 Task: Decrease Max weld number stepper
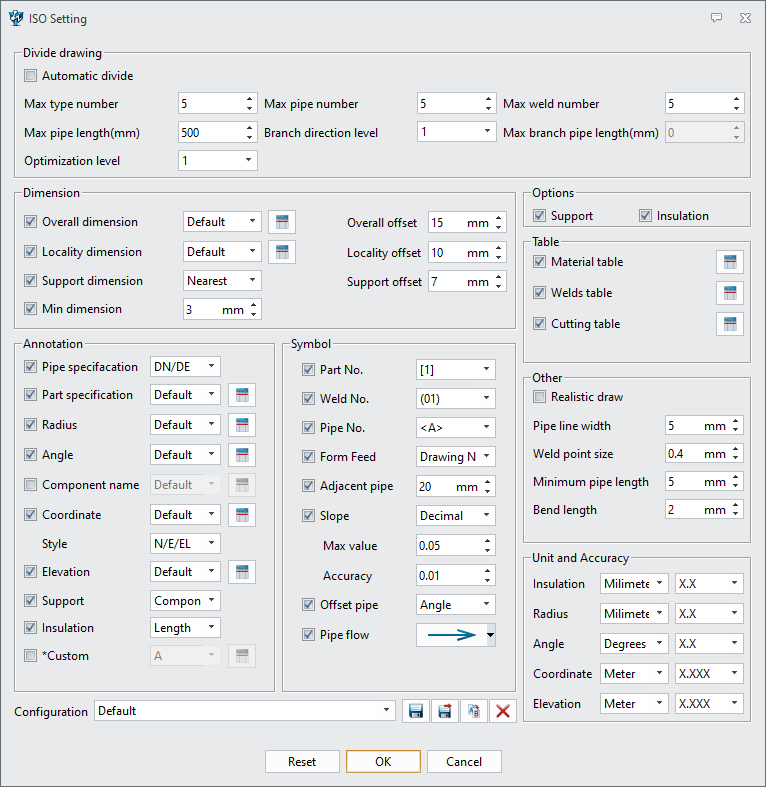point(736,108)
